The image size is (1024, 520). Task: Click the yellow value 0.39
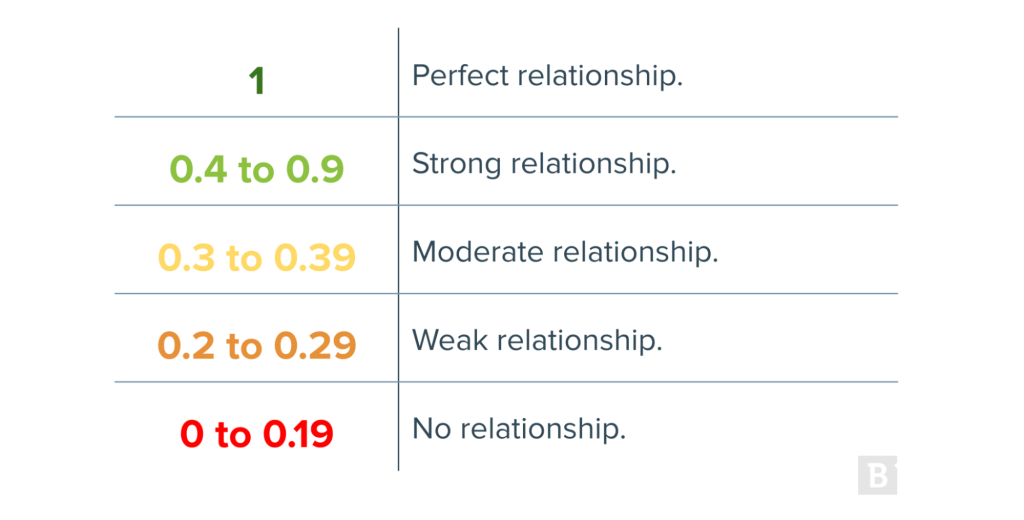pos(315,258)
